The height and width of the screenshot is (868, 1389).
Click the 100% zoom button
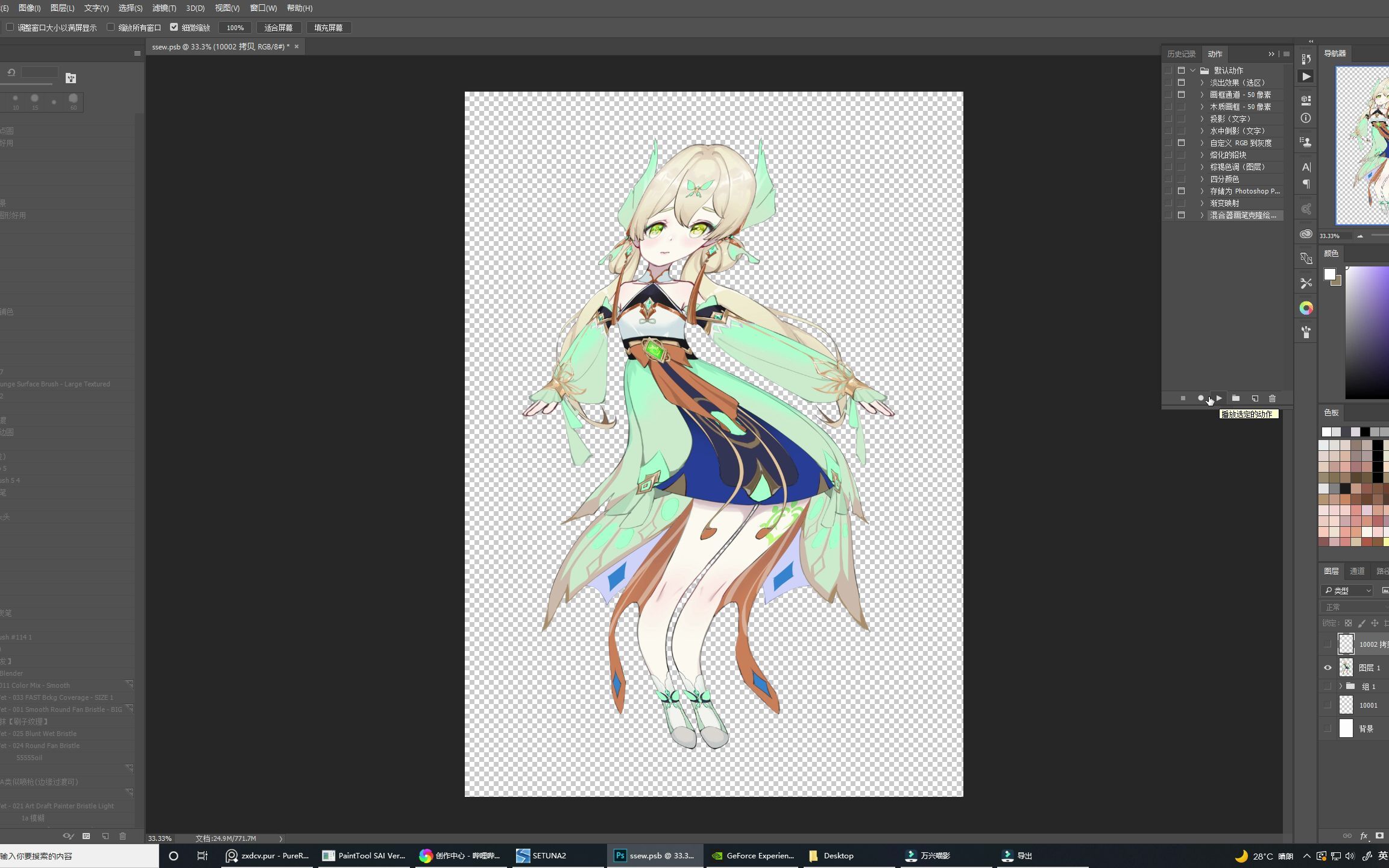[235, 28]
